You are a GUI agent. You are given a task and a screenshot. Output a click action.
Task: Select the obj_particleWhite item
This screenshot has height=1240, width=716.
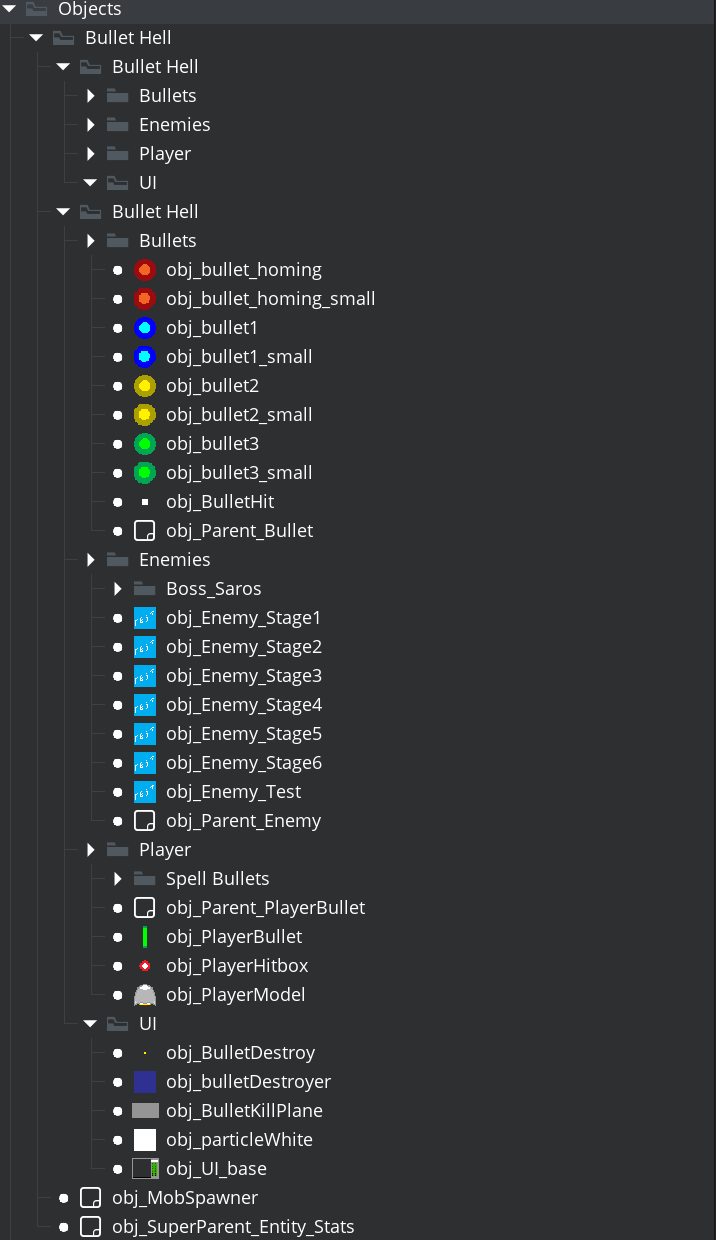pyautogui.click(x=239, y=1140)
